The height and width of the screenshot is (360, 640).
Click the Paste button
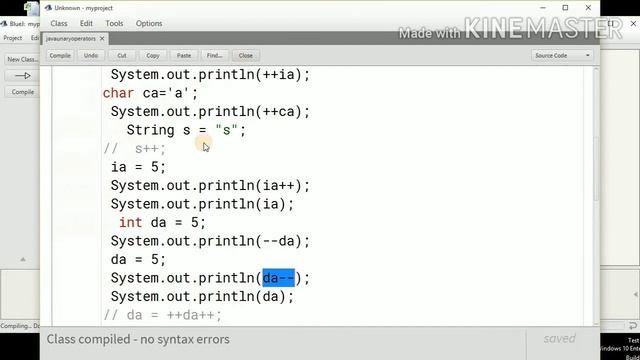pyautogui.click(x=184, y=56)
